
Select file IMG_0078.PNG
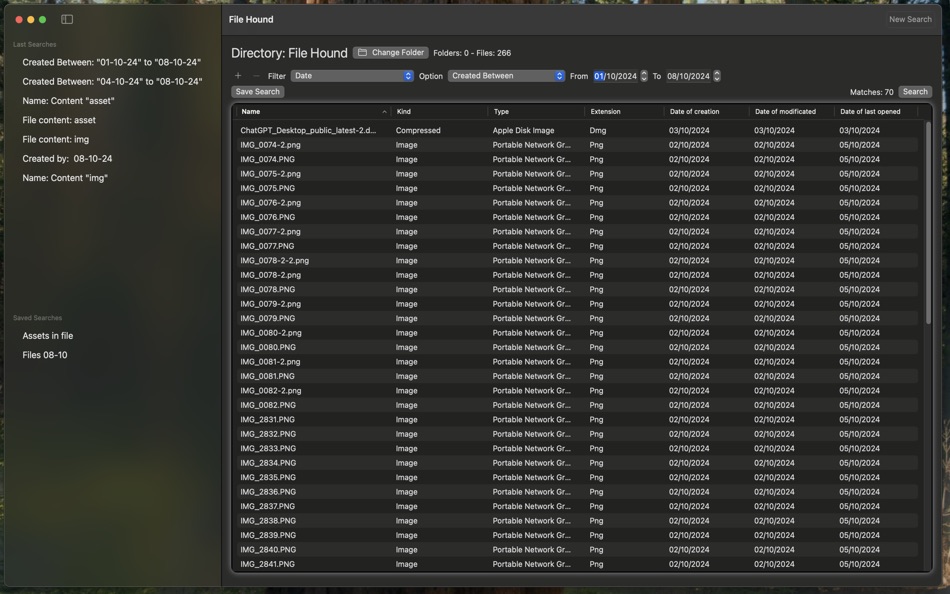[x=577, y=290]
